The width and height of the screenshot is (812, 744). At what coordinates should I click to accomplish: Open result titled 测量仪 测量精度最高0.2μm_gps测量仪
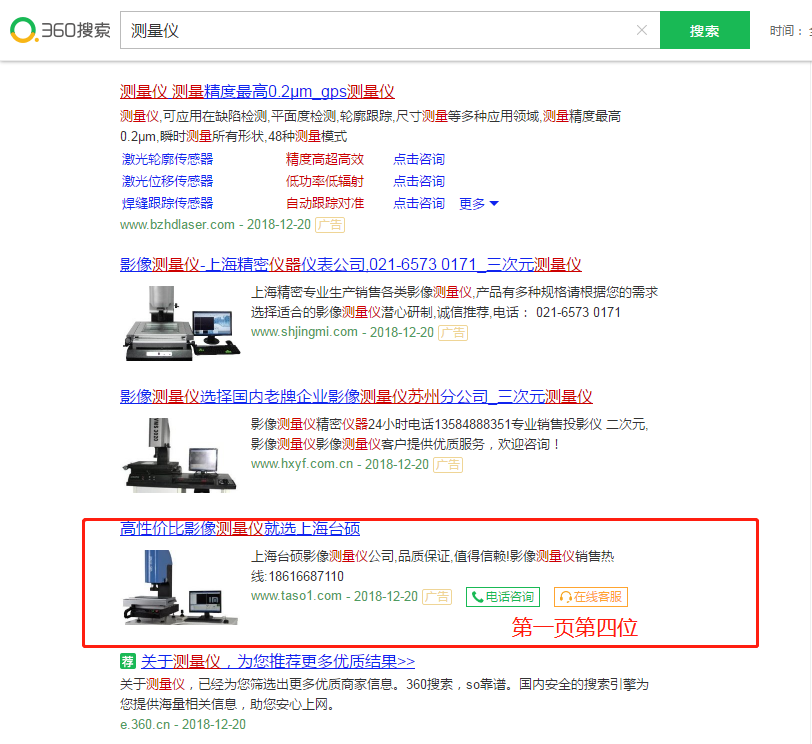[257, 92]
